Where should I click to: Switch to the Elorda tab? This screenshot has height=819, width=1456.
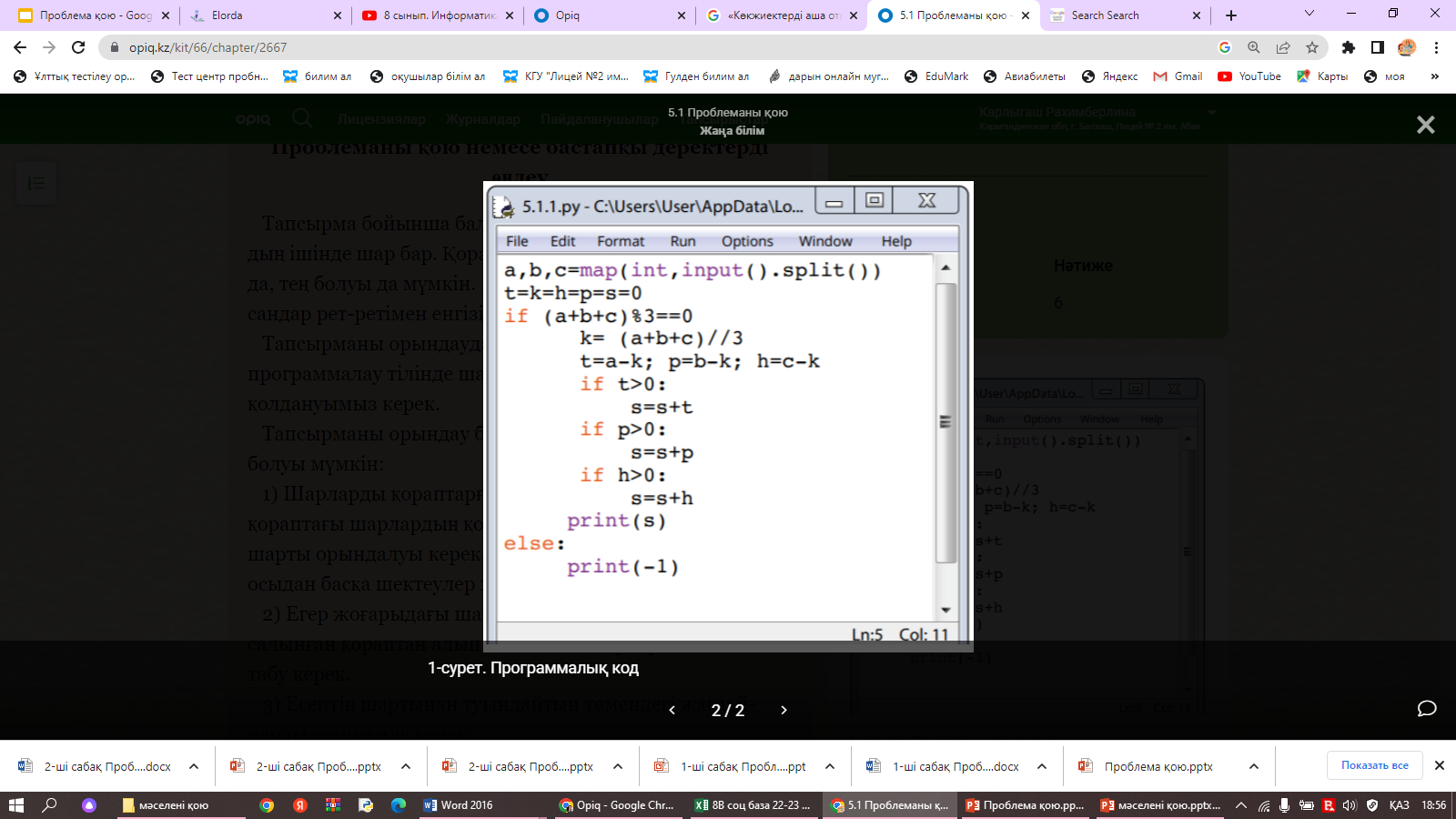click(227, 15)
